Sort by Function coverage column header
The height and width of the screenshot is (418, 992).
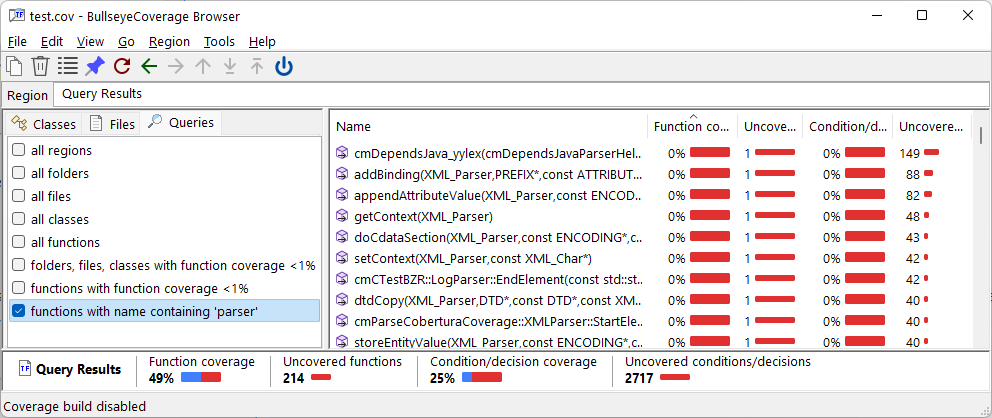[691, 126]
